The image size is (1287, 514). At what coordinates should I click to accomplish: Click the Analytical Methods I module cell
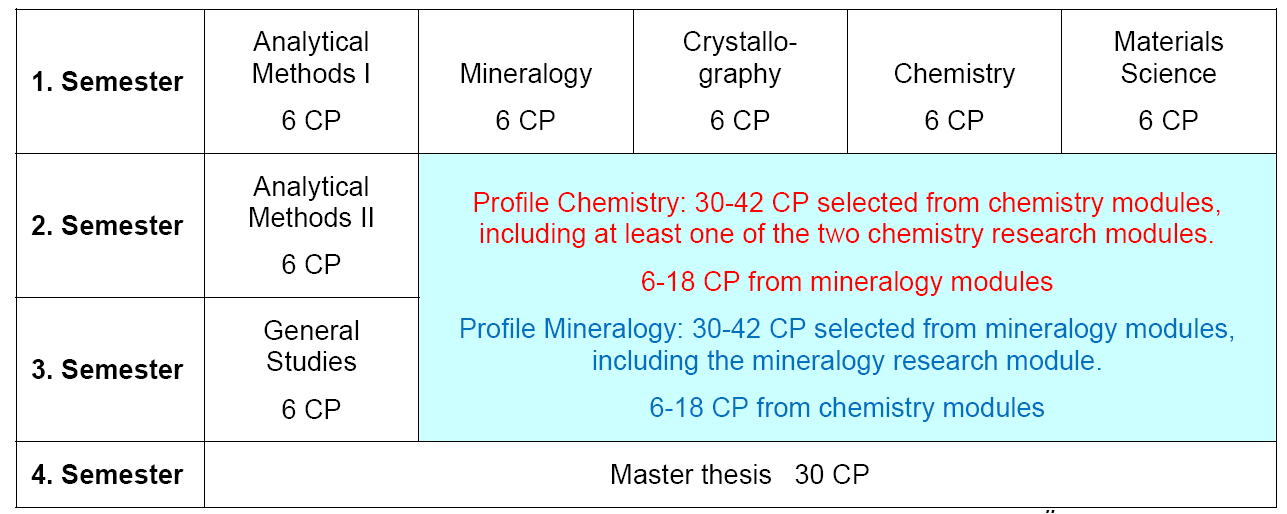(x=311, y=81)
